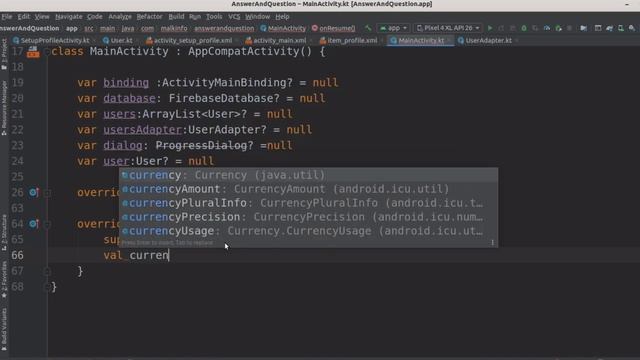
Task: Click the Stop toolbar icon
Action: [570, 28]
